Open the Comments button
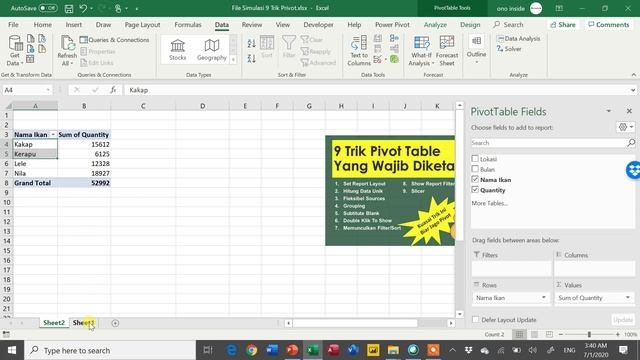The height and width of the screenshot is (360, 640). (x=609, y=24)
